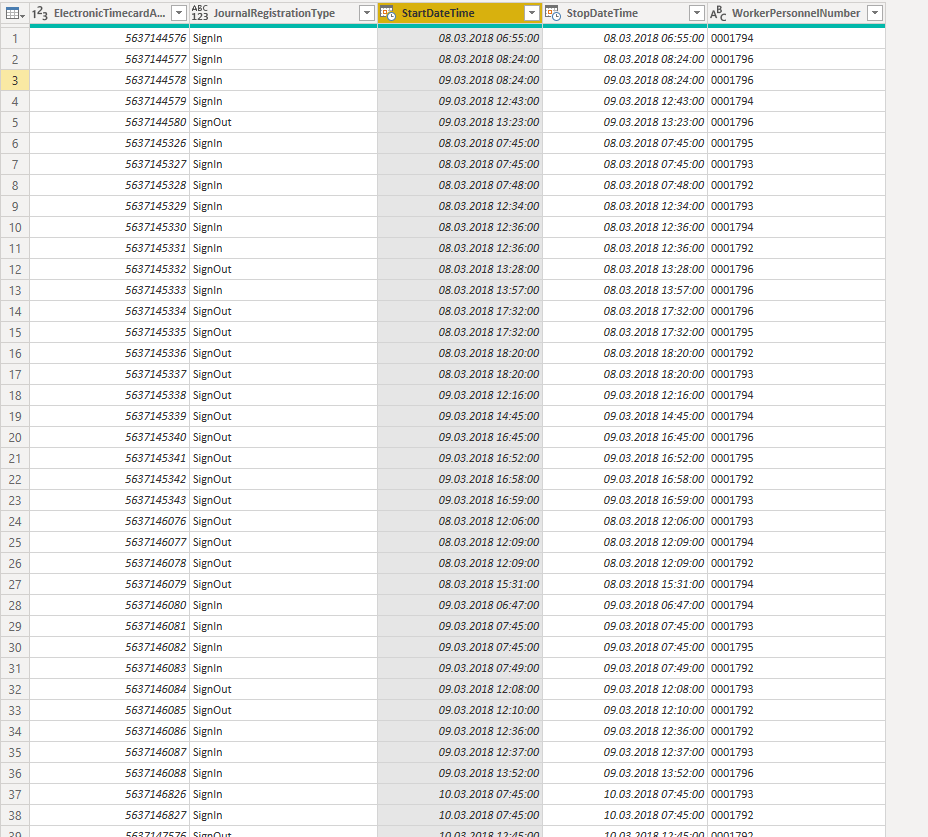Select the JournalRegistrationType column header
This screenshot has width=928, height=837.
283,13
